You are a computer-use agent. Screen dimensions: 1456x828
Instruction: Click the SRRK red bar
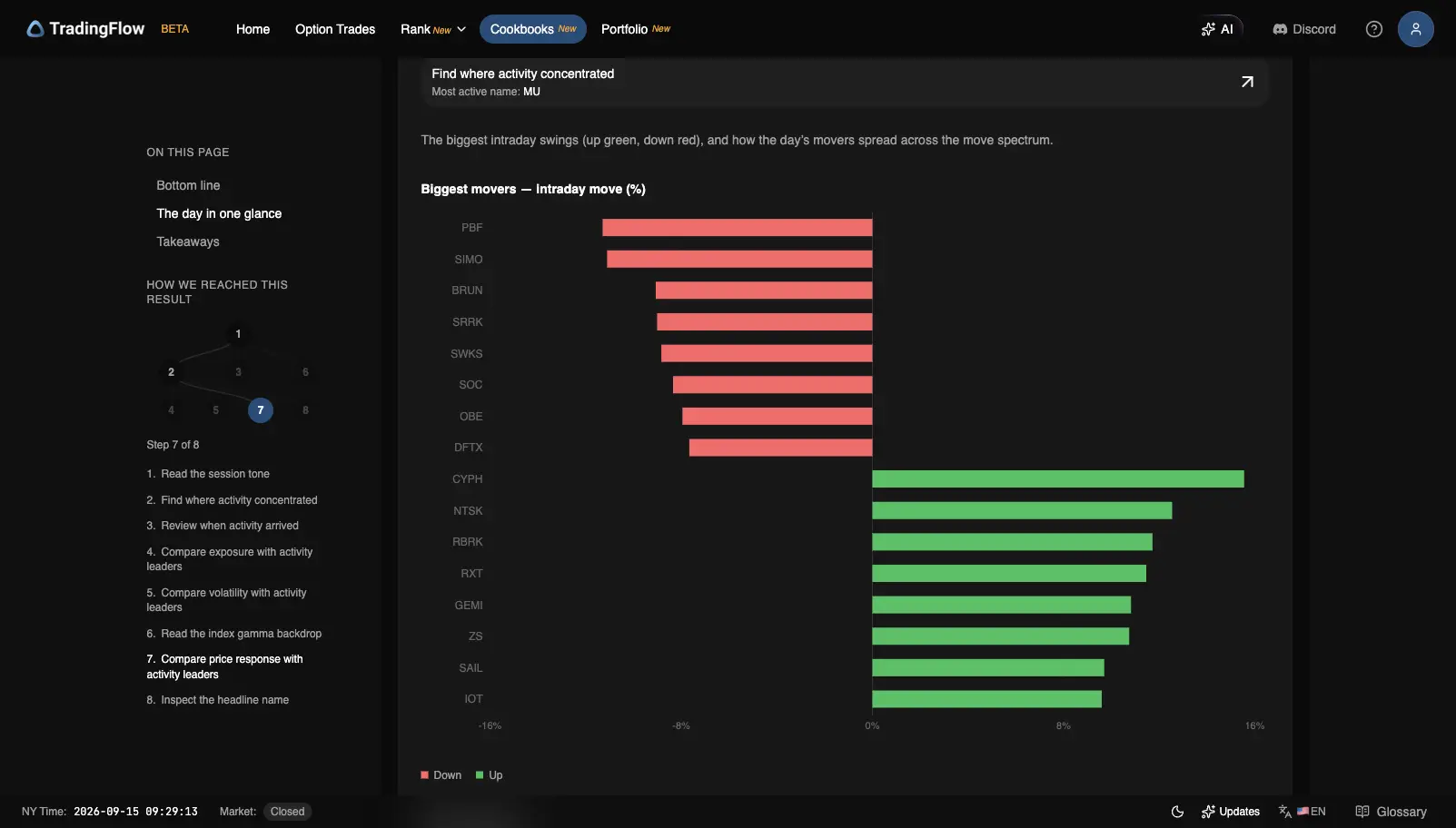[765, 322]
